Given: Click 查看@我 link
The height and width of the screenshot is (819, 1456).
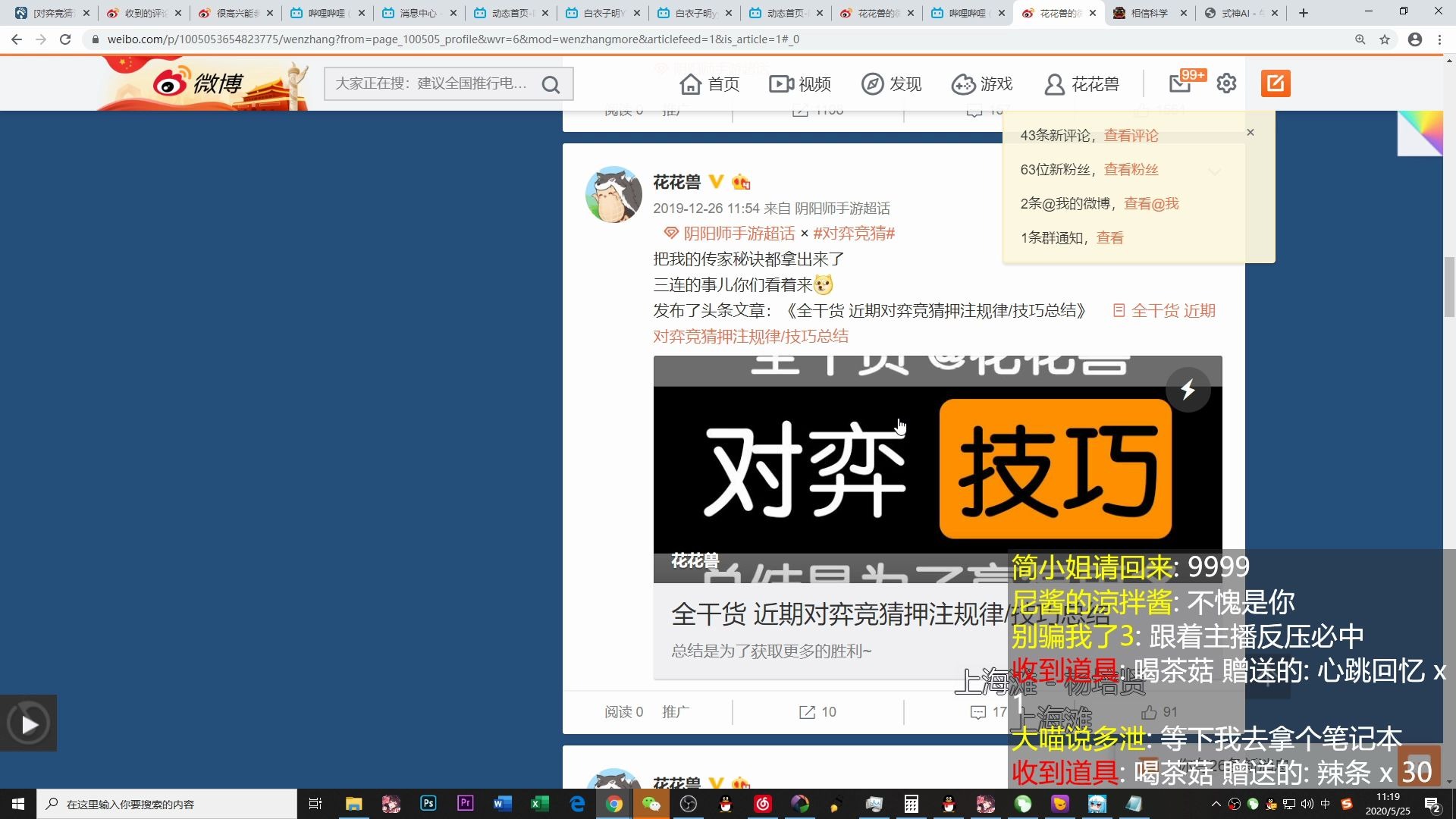Looking at the screenshot, I should (1151, 204).
